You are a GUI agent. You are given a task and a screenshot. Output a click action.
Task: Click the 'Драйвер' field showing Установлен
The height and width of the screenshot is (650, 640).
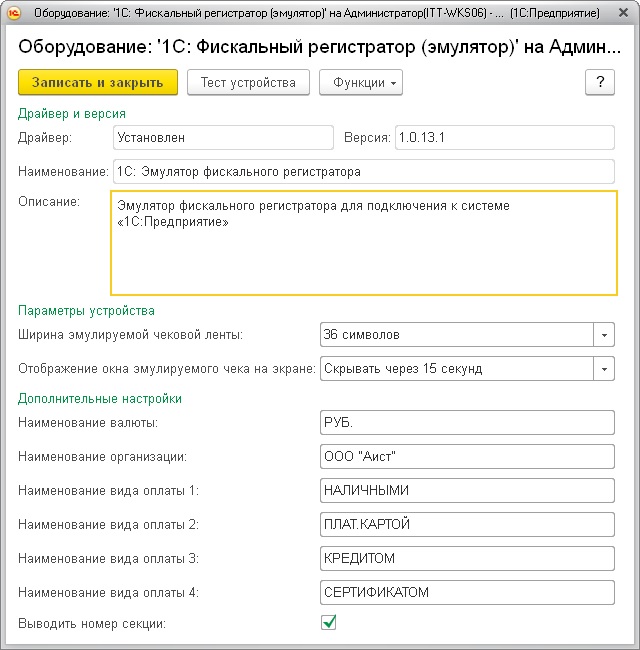[221, 138]
